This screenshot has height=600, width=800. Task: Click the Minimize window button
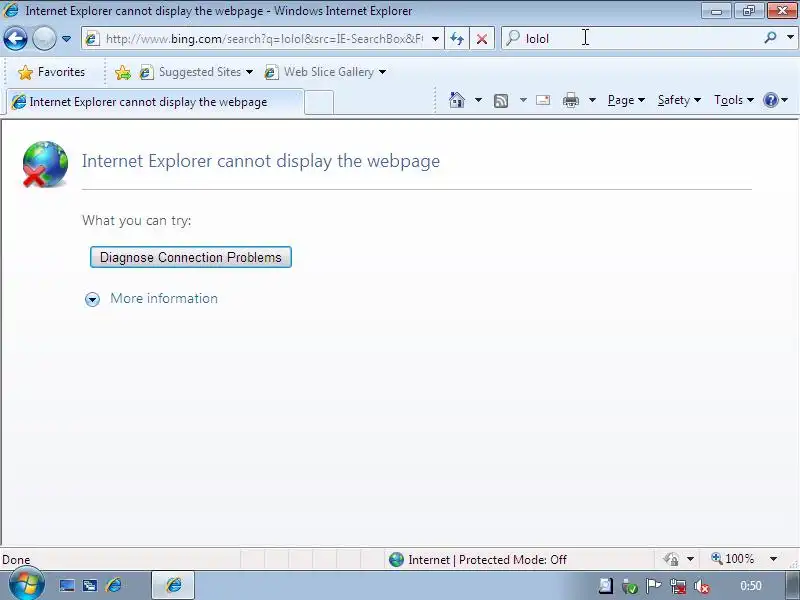(716, 11)
